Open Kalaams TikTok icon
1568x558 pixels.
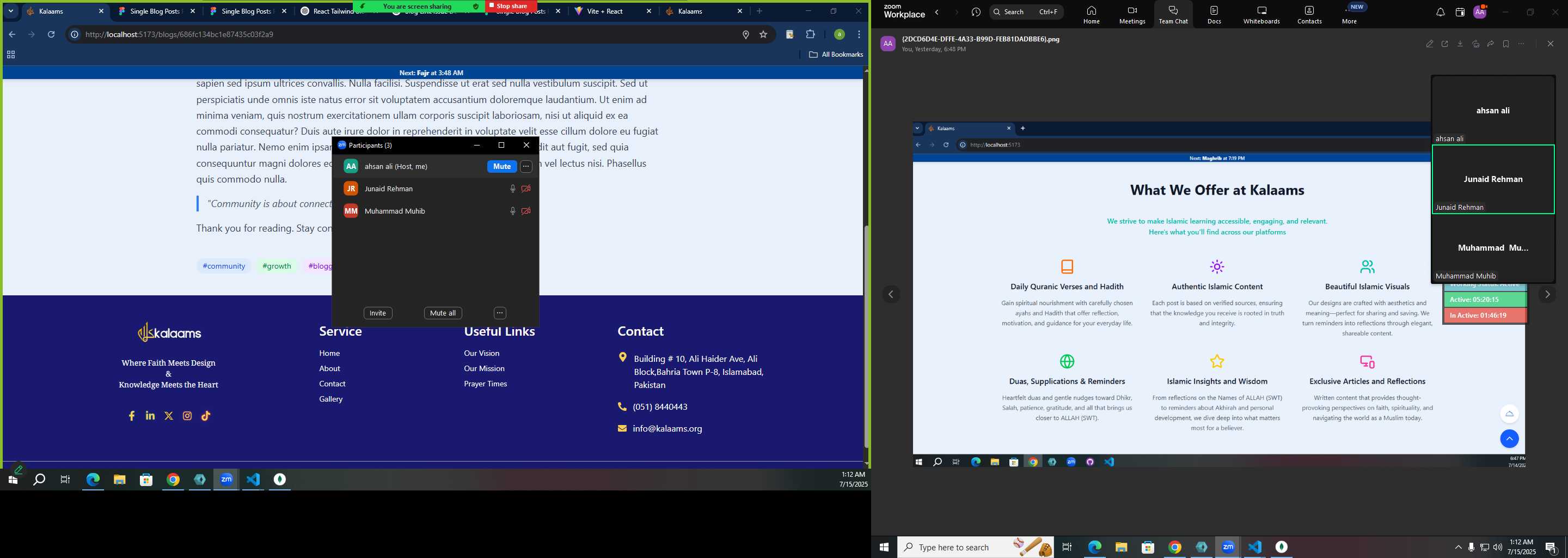[x=206, y=416]
